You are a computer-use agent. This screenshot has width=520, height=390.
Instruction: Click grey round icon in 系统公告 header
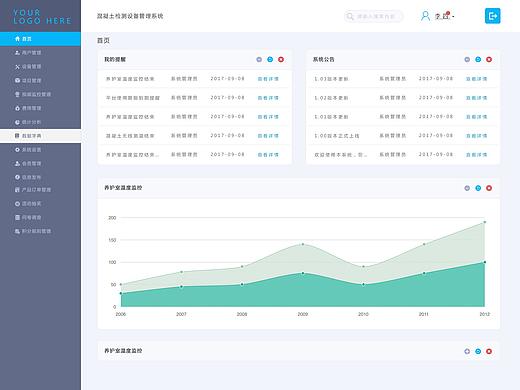click(x=467, y=59)
